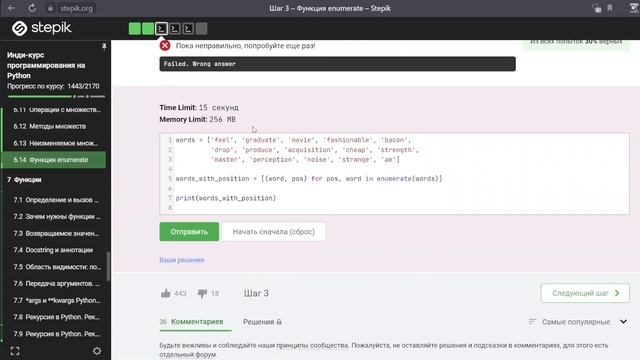Viewport: 640px width, 360px height.
Task: Open lesson 7.7 *args и **kwargs
Action: (57, 300)
